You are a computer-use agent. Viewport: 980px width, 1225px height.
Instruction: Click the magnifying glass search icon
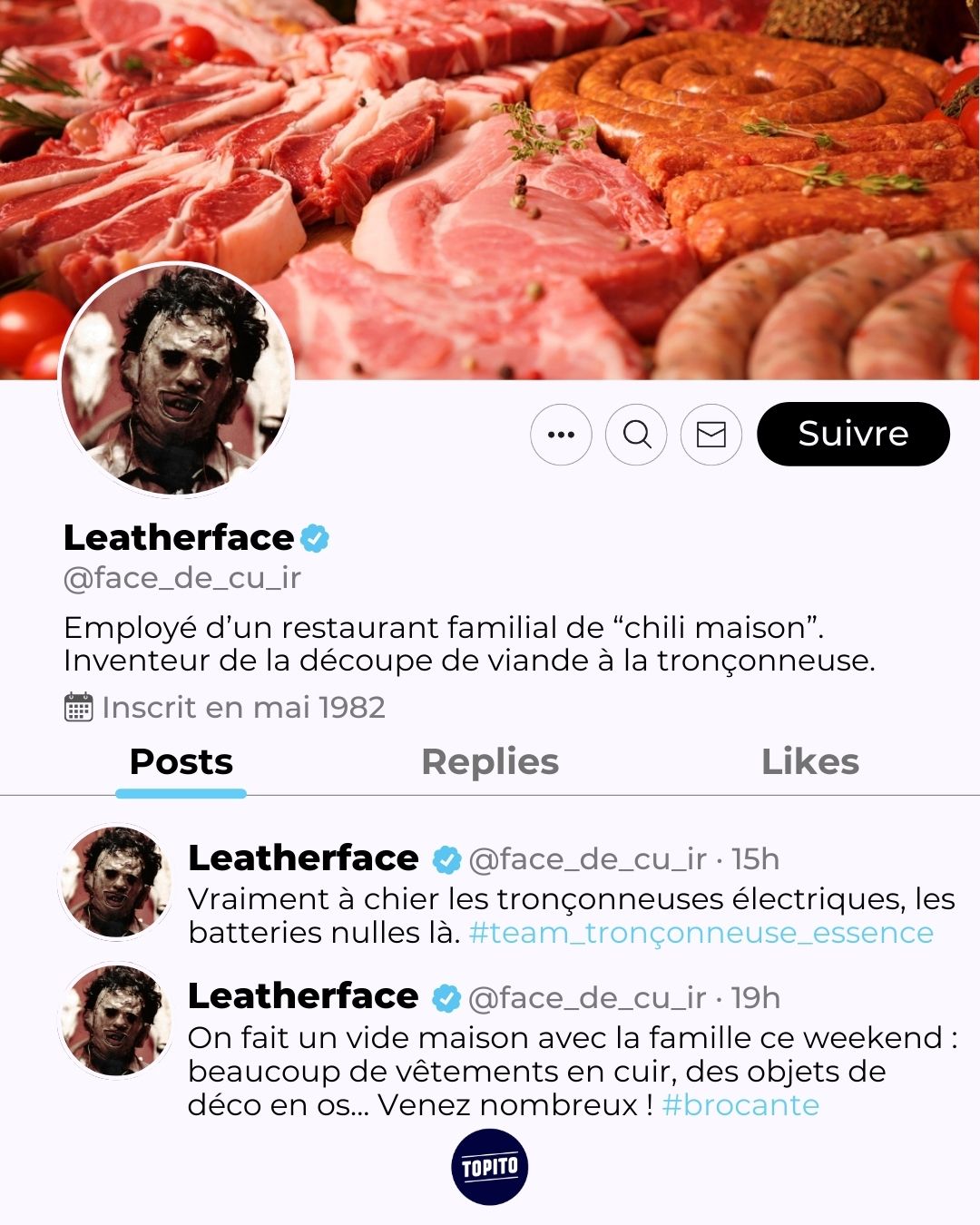coord(636,435)
